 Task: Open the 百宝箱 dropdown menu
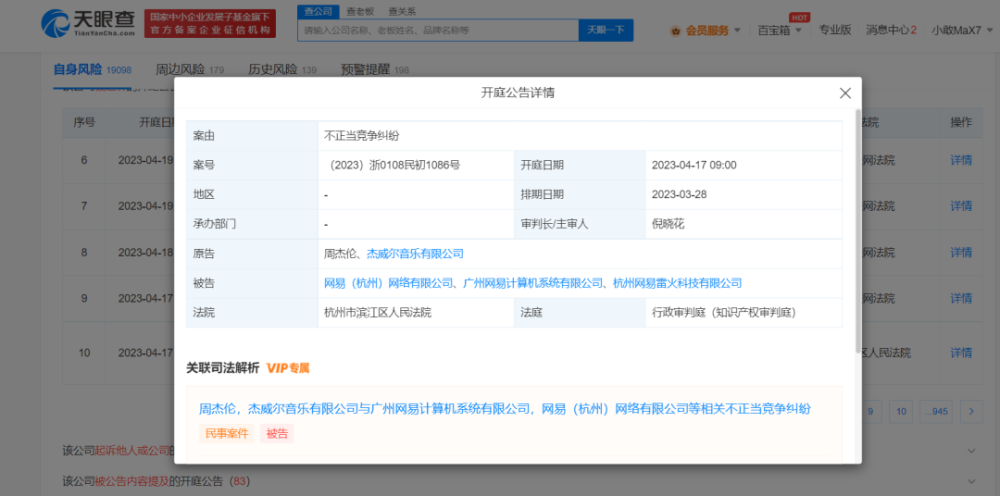coord(780,30)
